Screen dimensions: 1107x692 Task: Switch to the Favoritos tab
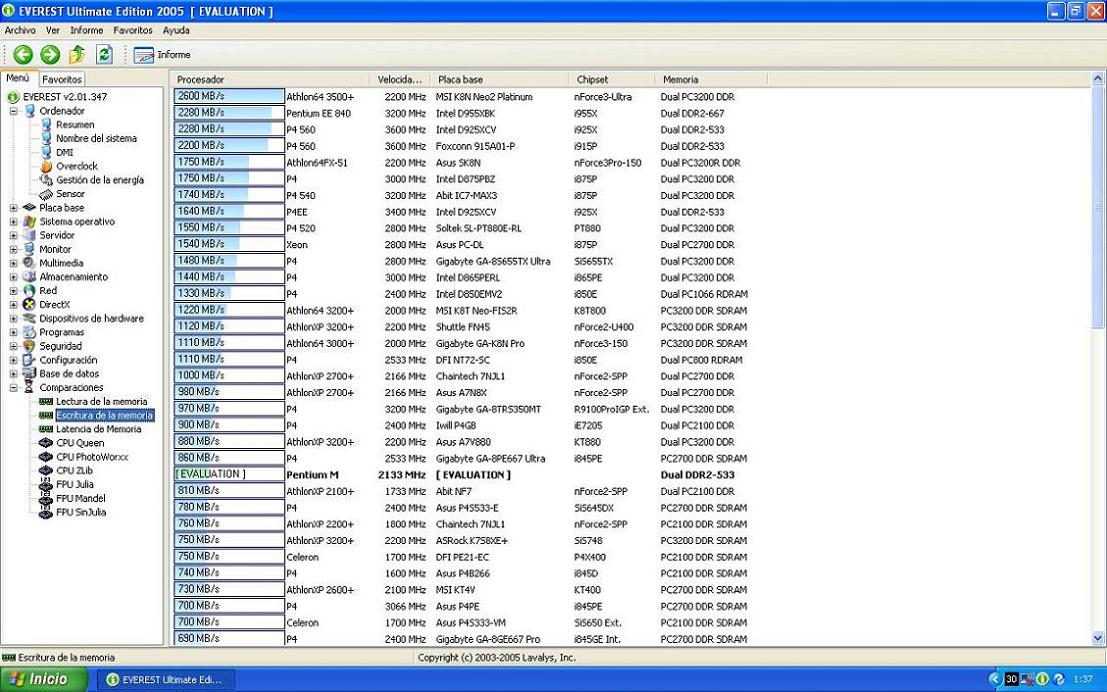tap(62, 80)
